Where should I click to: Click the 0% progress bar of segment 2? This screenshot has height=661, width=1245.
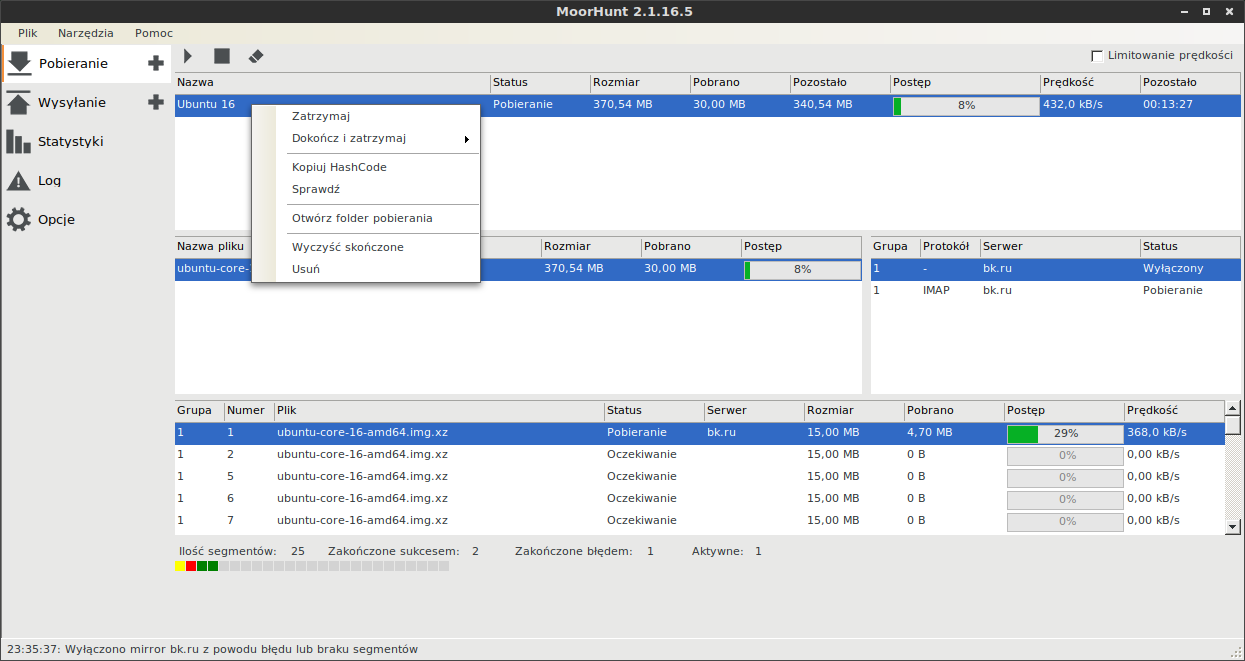click(1065, 455)
